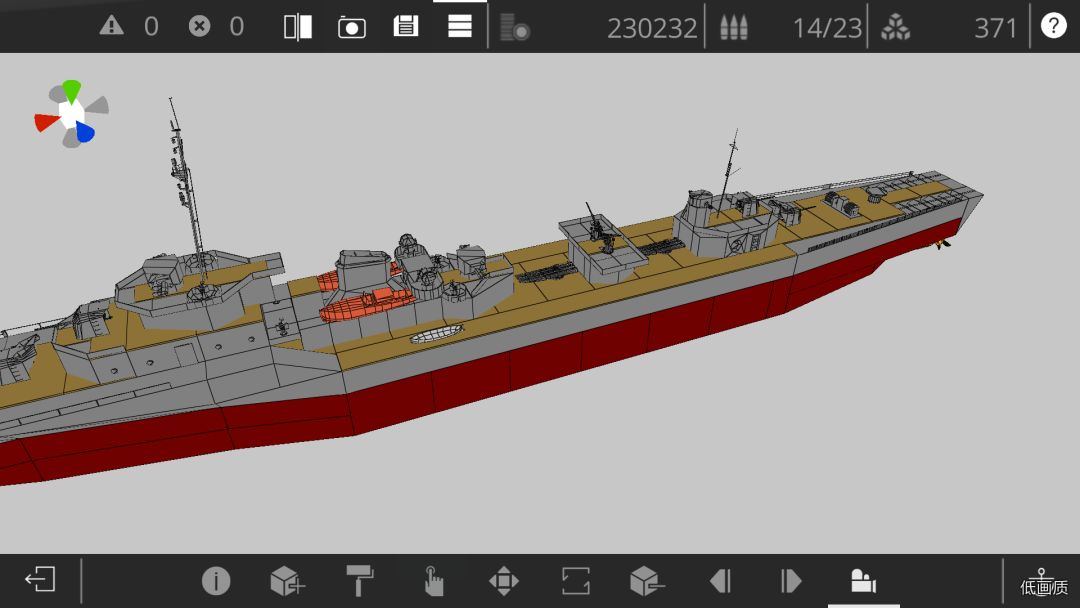Open the warnings triangle indicator

(x=112, y=26)
